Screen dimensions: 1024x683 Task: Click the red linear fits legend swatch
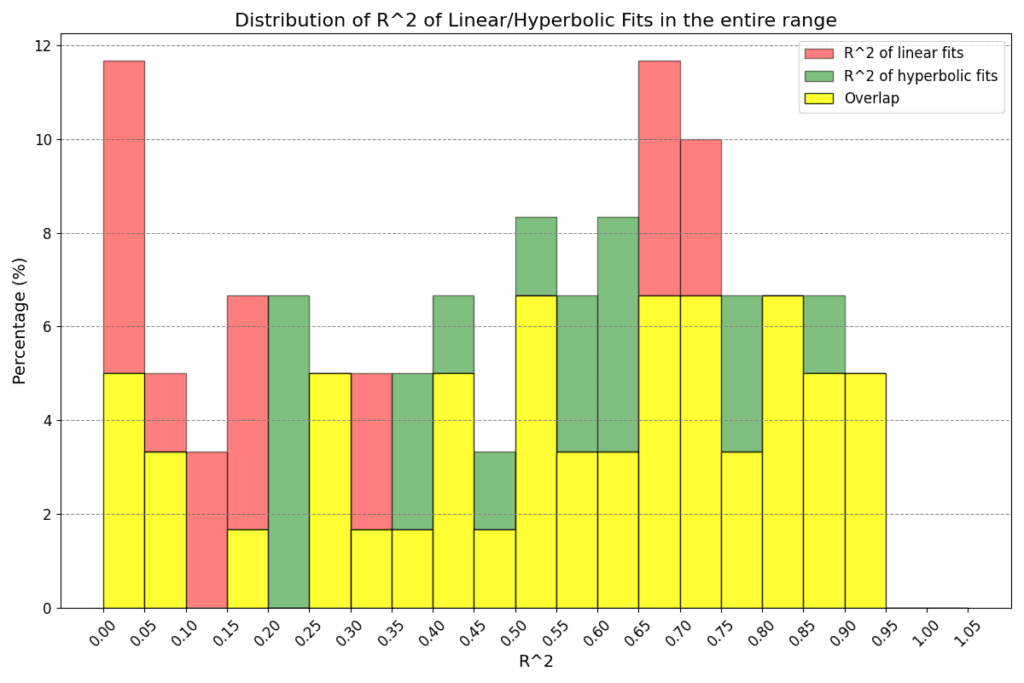[x=819, y=54]
